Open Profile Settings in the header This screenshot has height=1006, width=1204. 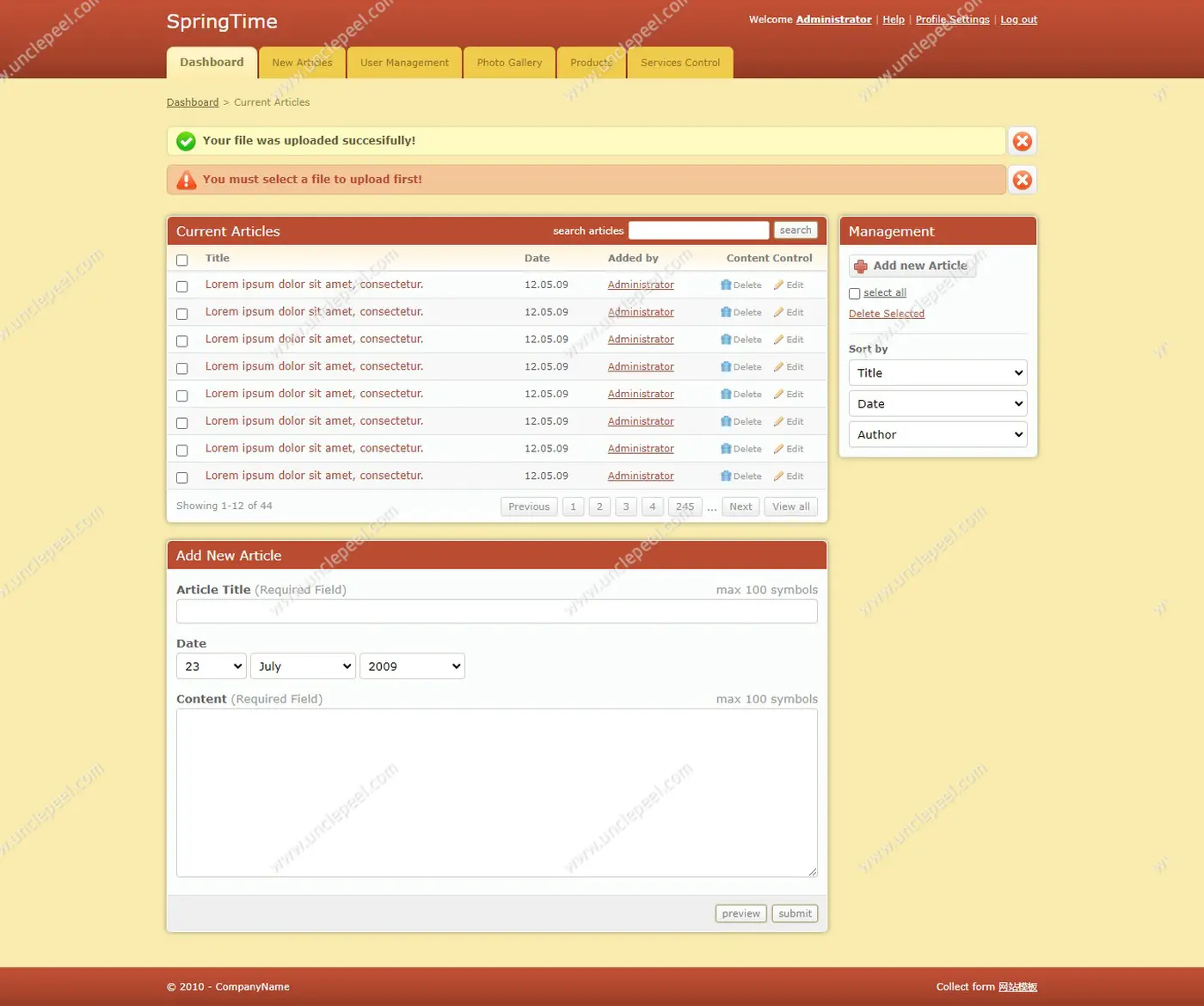click(952, 20)
